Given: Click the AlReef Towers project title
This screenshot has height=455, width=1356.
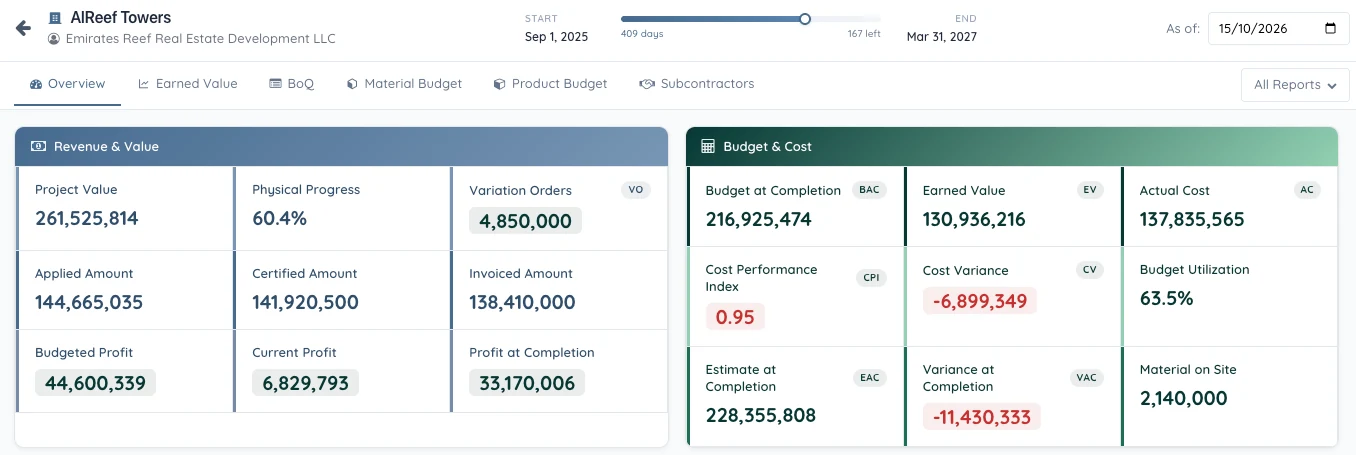Looking at the screenshot, I should point(121,18).
